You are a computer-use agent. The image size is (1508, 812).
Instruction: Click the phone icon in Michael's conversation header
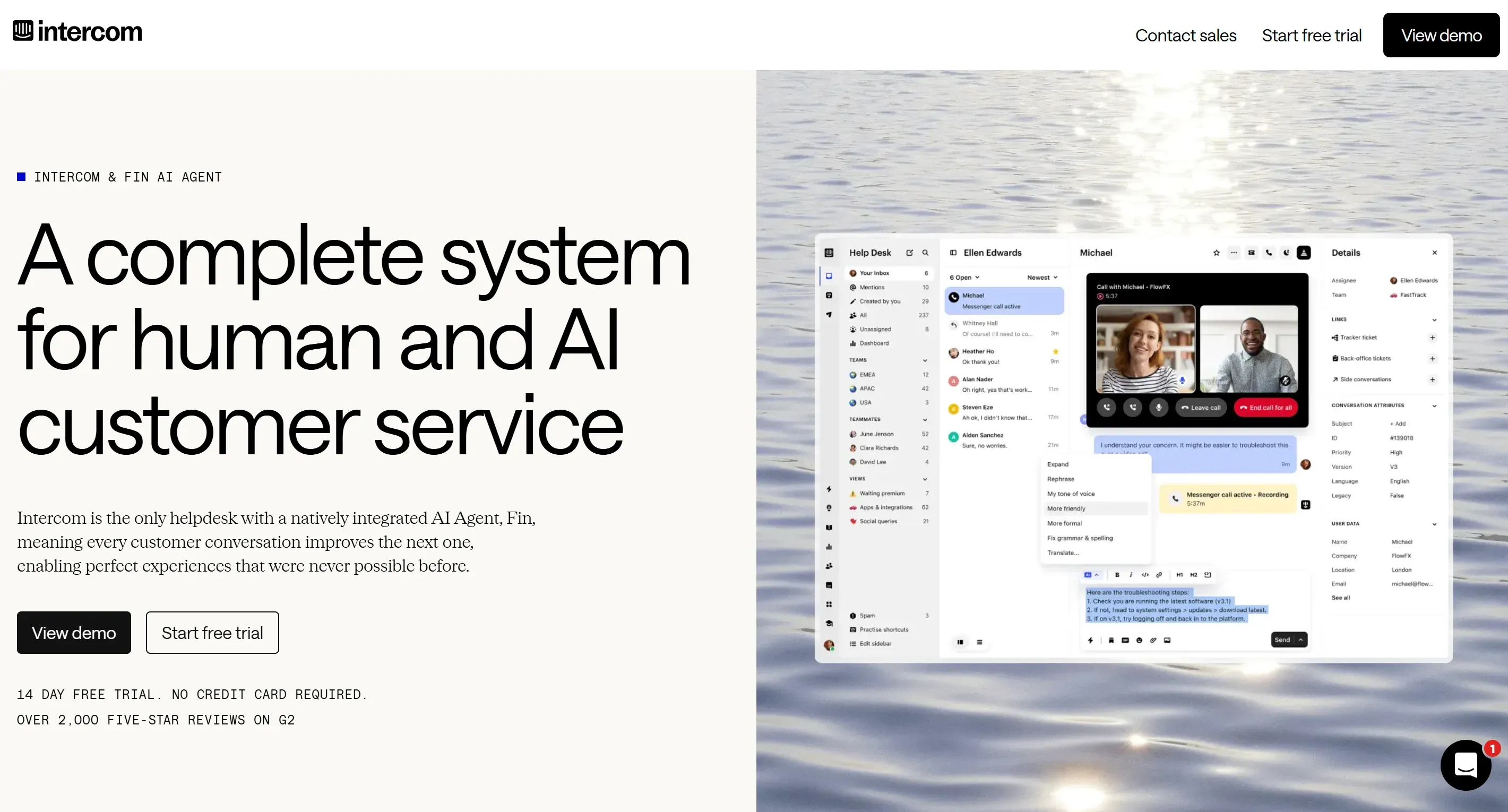(1269, 253)
